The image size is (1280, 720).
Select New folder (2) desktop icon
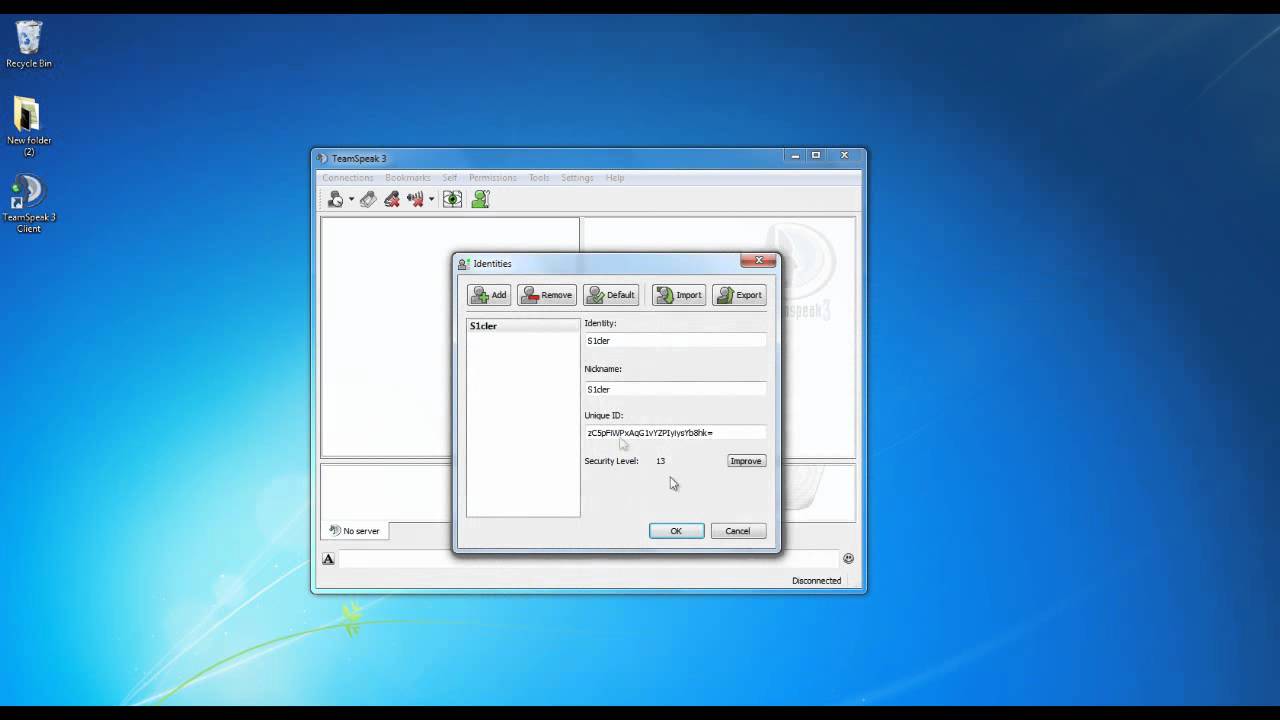tap(29, 126)
